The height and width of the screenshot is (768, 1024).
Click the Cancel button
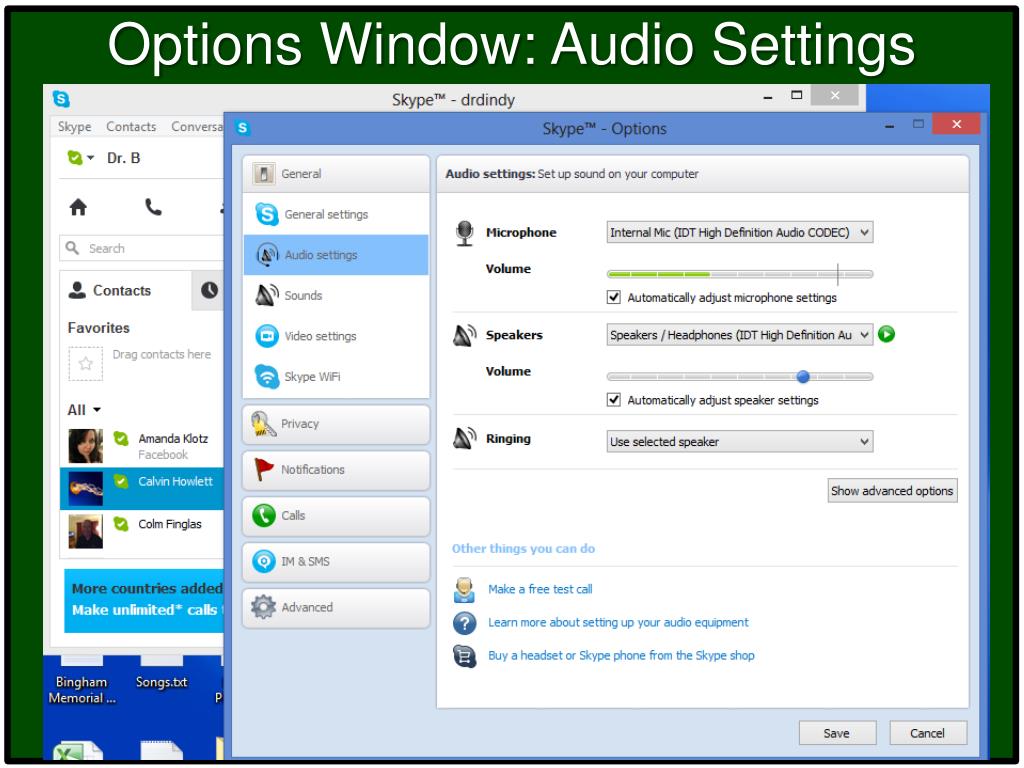click(927, 733)
